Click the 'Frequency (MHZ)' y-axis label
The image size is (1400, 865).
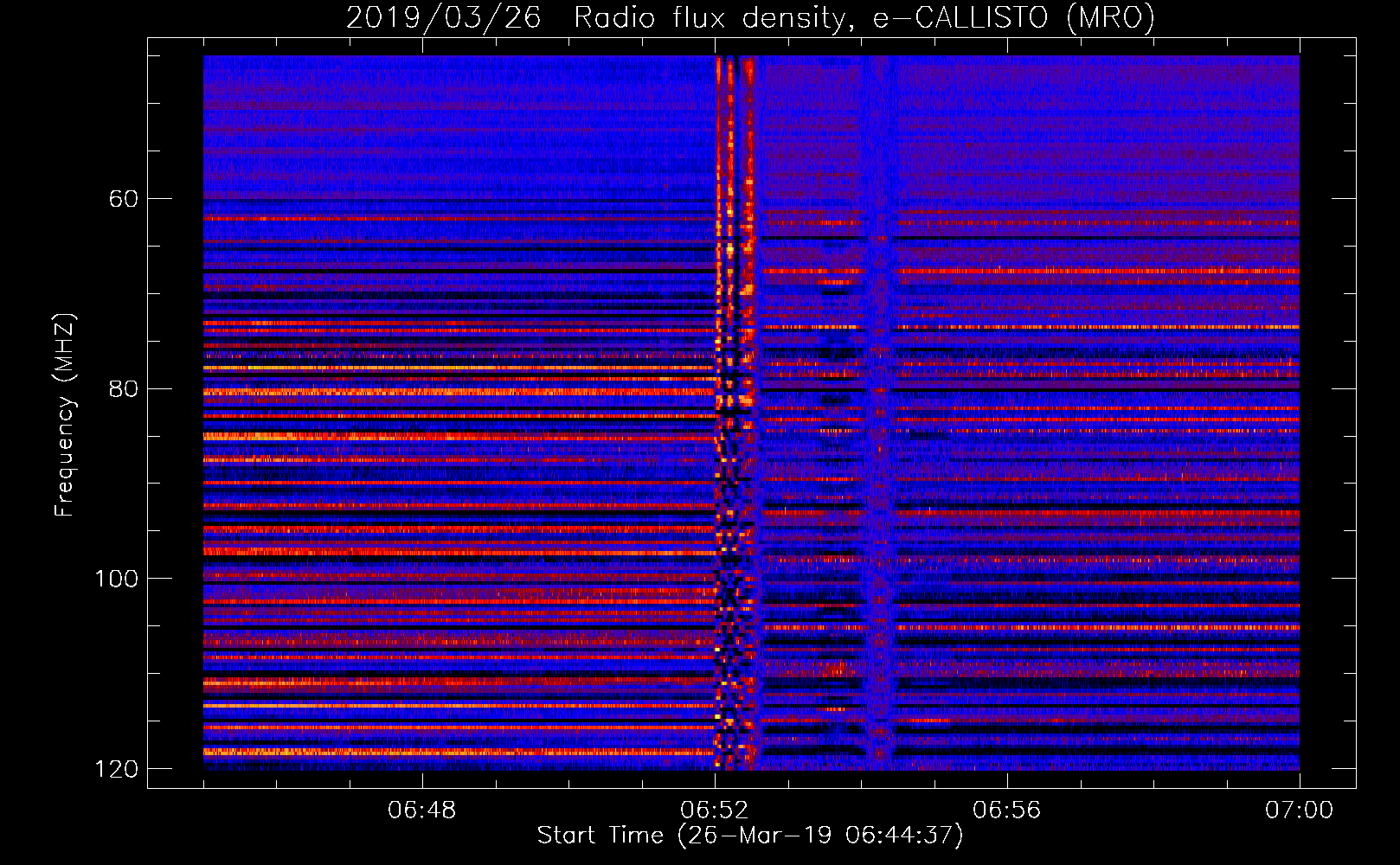coord(65,415)
